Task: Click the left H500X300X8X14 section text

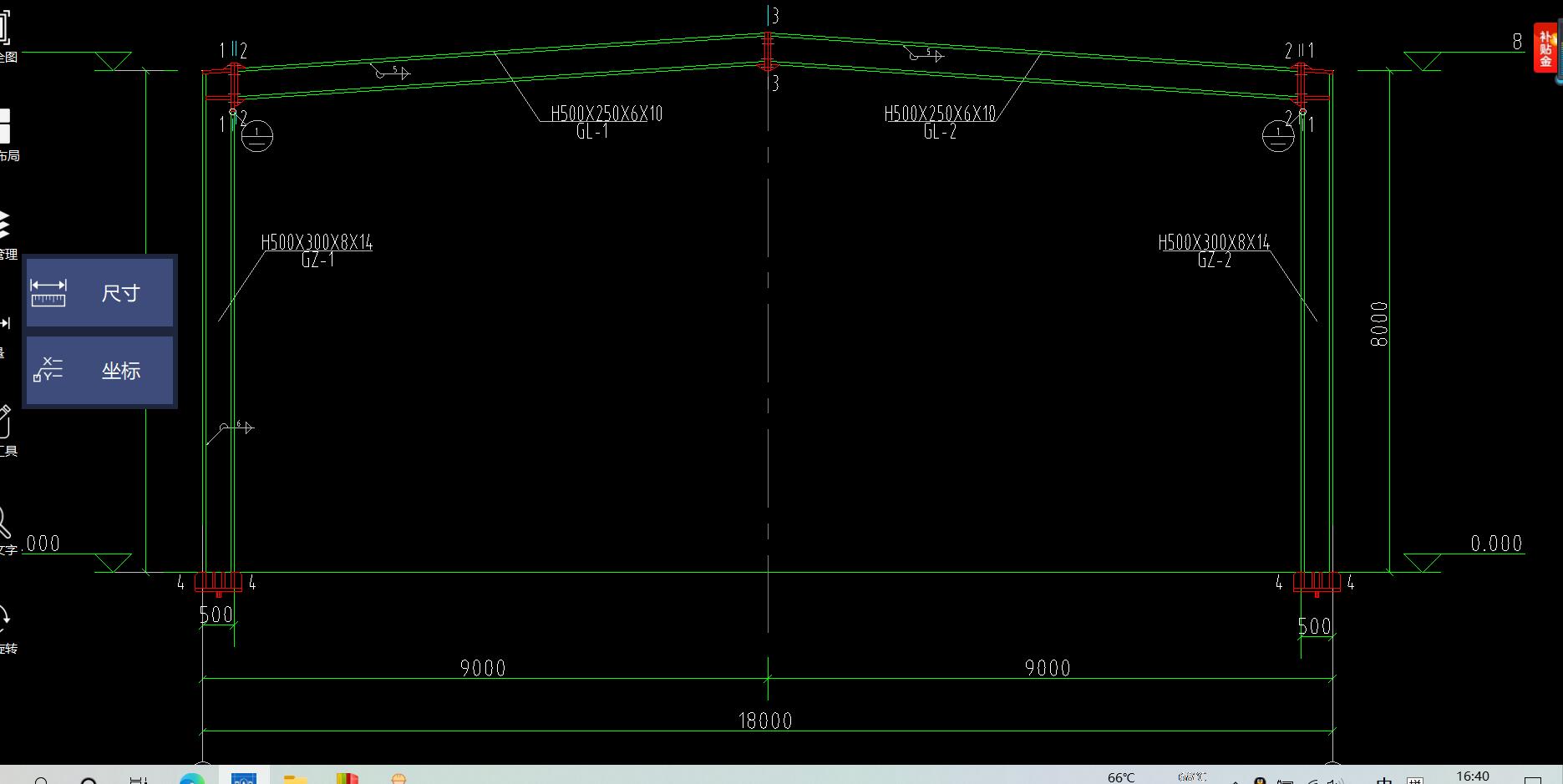Action: pos(317,243)
